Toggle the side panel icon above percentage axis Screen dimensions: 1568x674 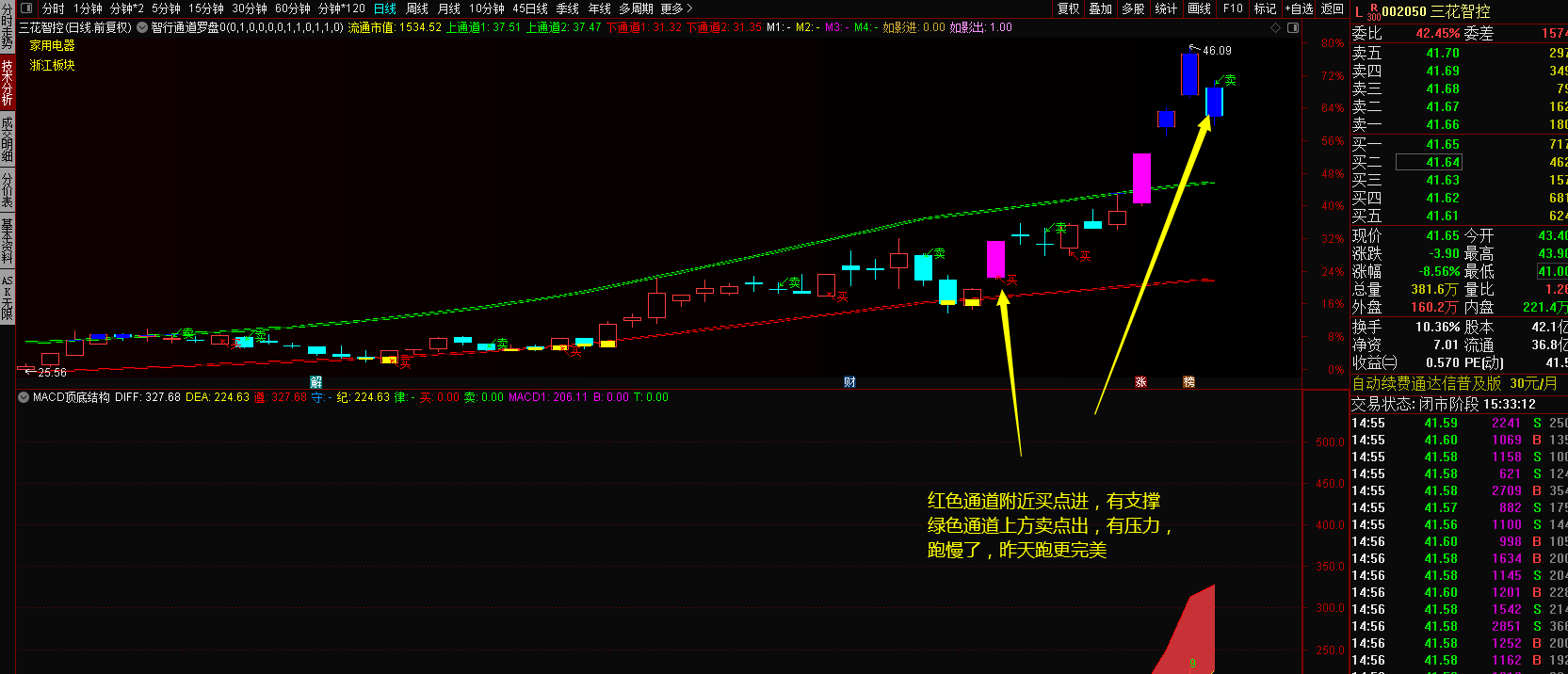(x=1293, y=27)
